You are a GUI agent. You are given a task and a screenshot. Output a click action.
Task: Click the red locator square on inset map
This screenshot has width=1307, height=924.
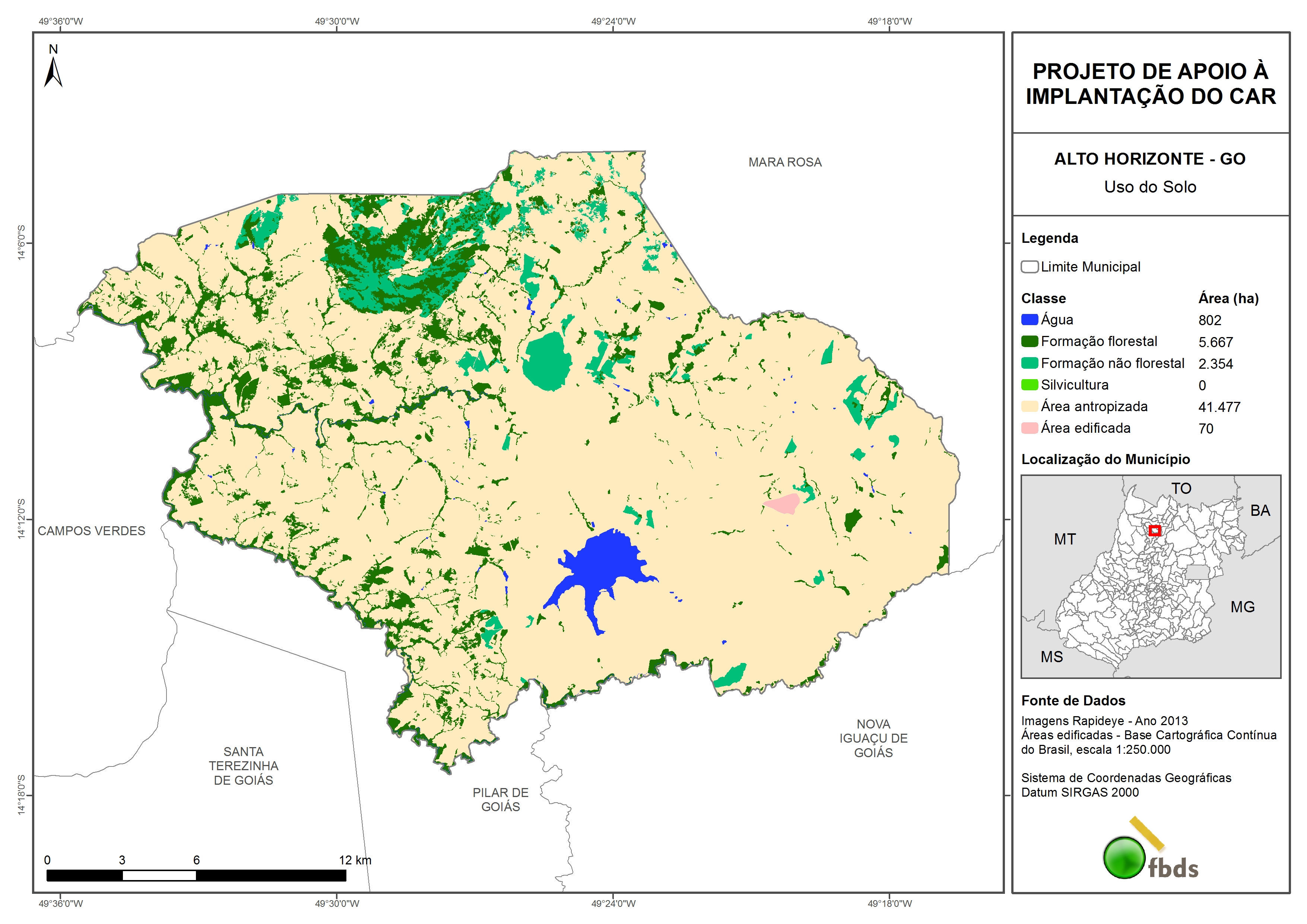pos(1154,531)
